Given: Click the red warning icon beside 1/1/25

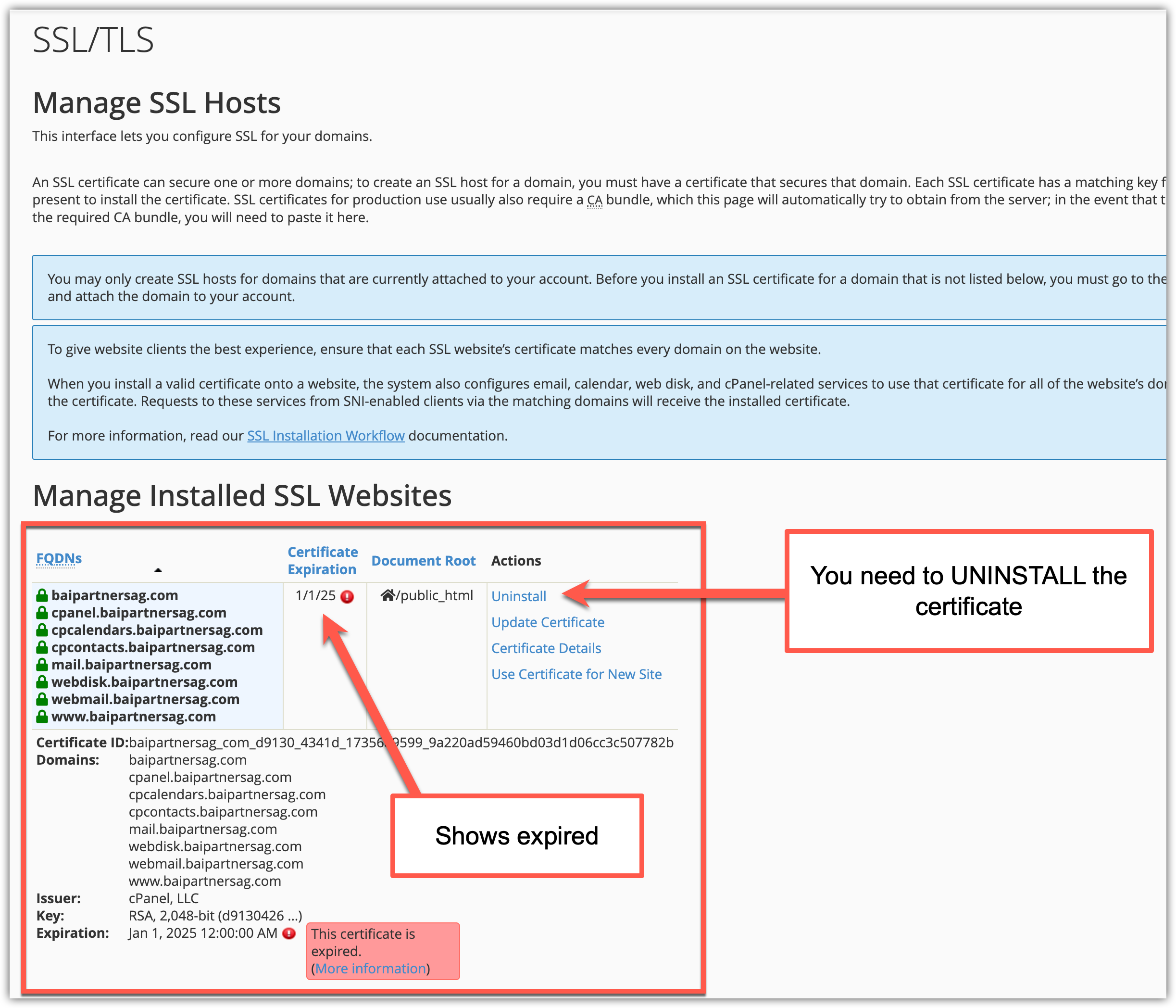Looking at the screenshot, I should point(347,596).
